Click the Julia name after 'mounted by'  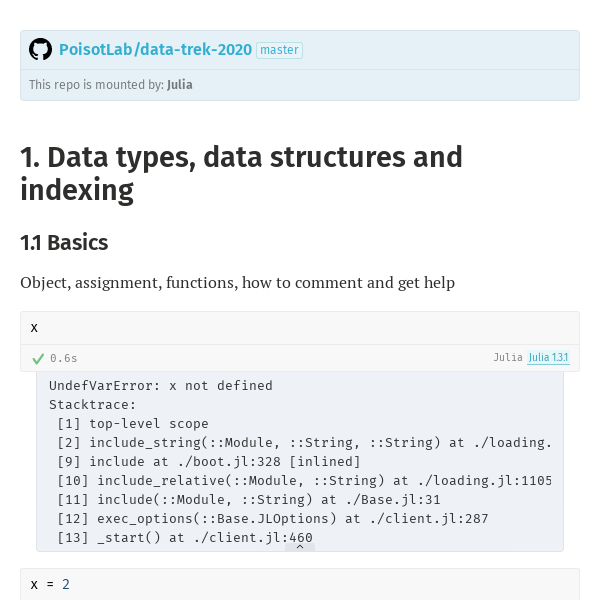pyautogui.click(x=179, y=85)
